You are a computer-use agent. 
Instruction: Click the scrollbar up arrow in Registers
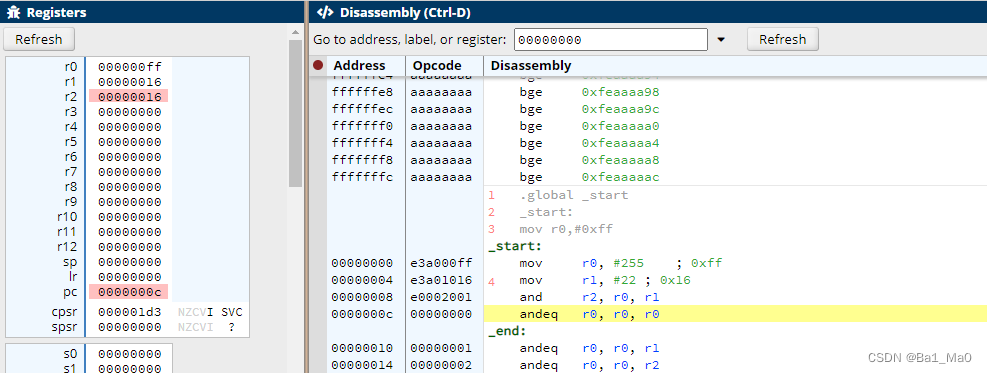[295, 32]
